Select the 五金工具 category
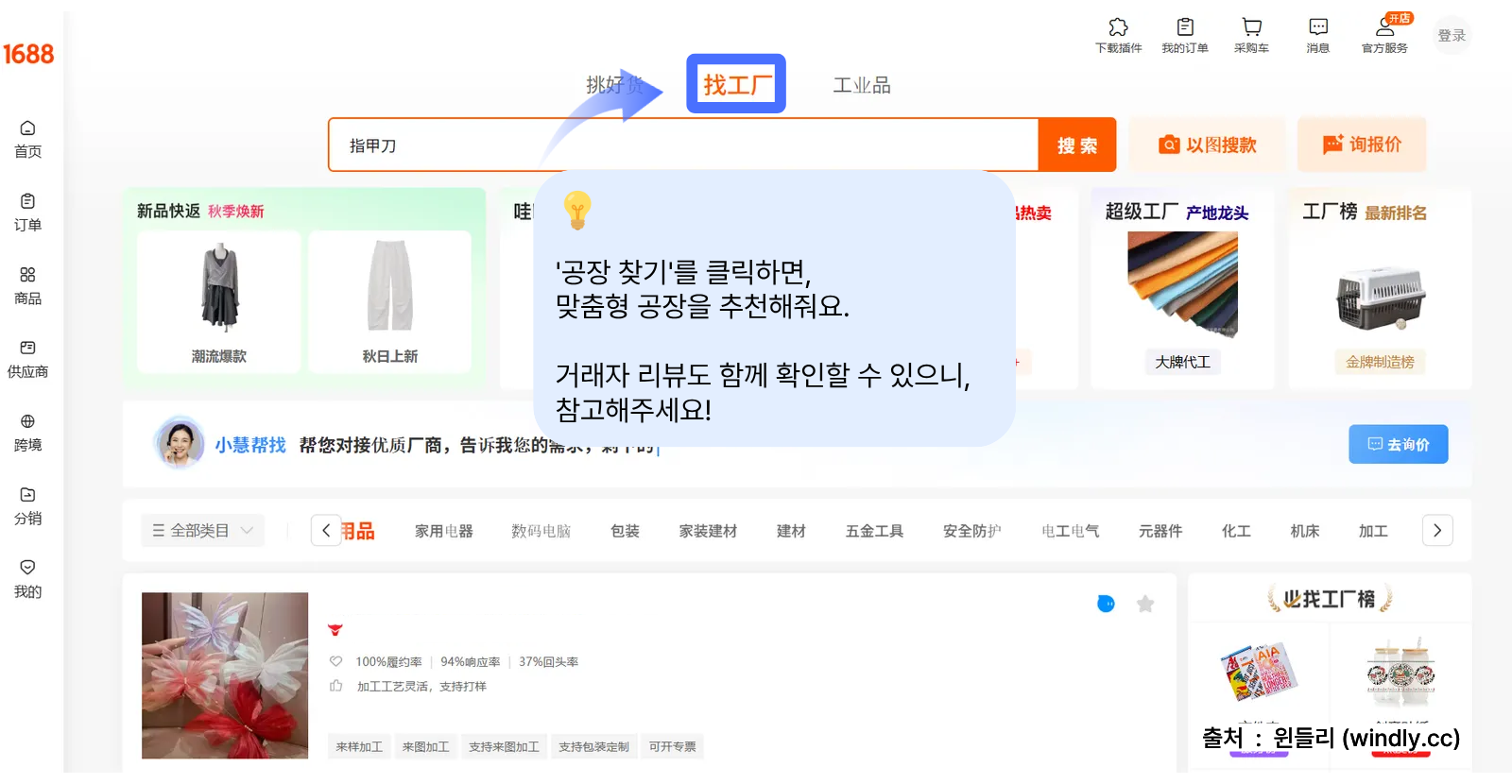Screen dimensions: 1512x784 [x=874, y=531]
